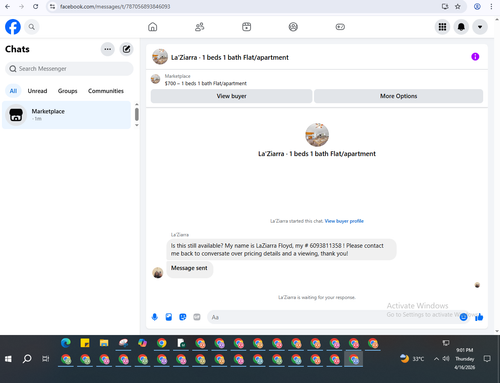500x383 pixels.
Task: Select the Communities chats filter
Action: [106, 91]
